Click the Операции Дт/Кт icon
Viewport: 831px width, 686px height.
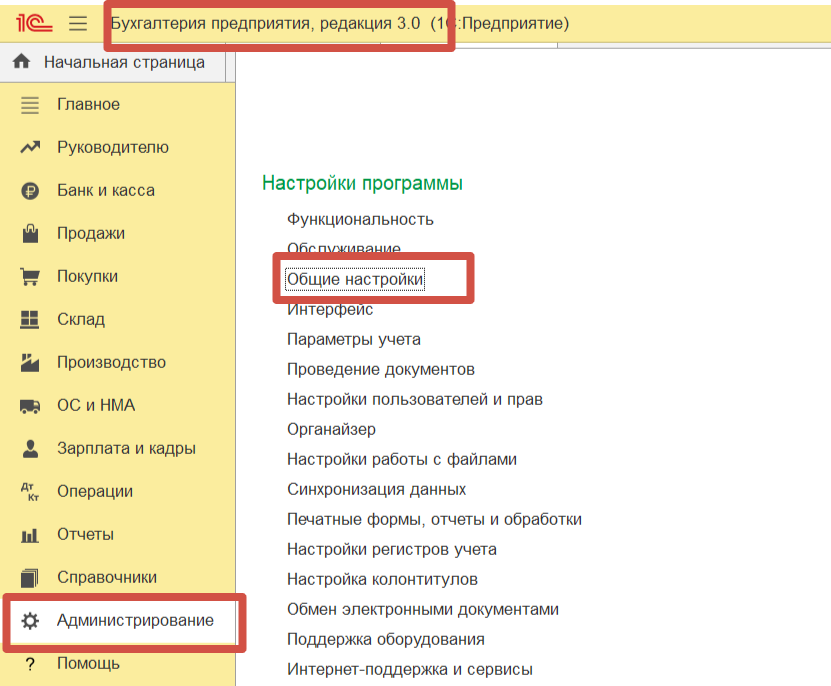point(30,492)
